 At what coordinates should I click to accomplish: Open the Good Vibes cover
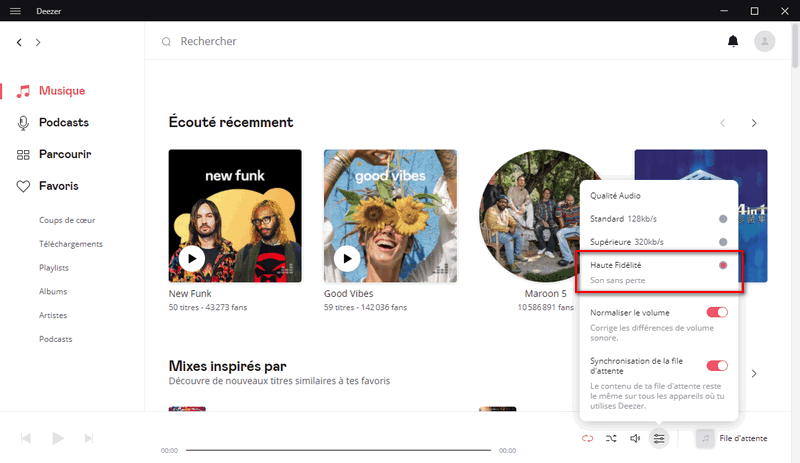(x=390, y=216)
